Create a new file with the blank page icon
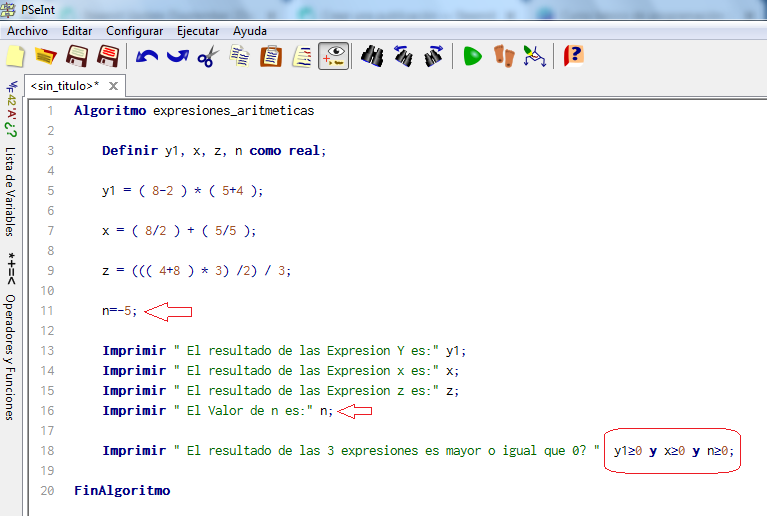Screen dimensions: 767x516 (x=16, y=56)
